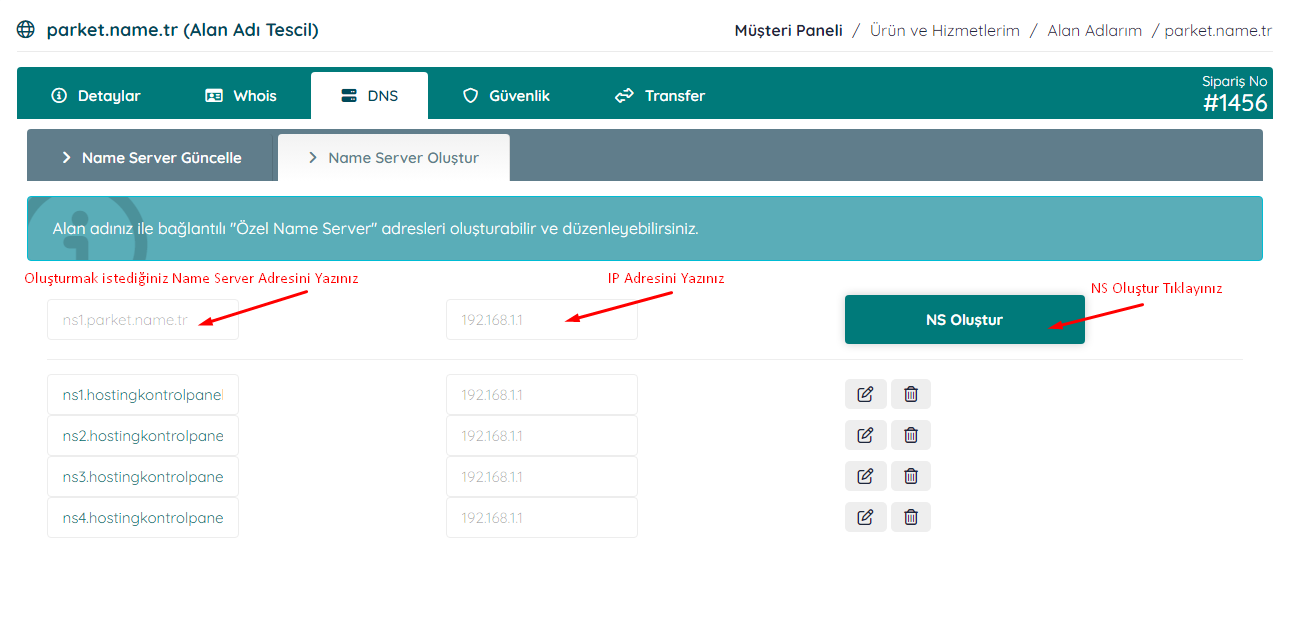Click the trash icon for ns1.hostingkontrolpanel
1289x619 pixels.
click(x=911, y=394)
